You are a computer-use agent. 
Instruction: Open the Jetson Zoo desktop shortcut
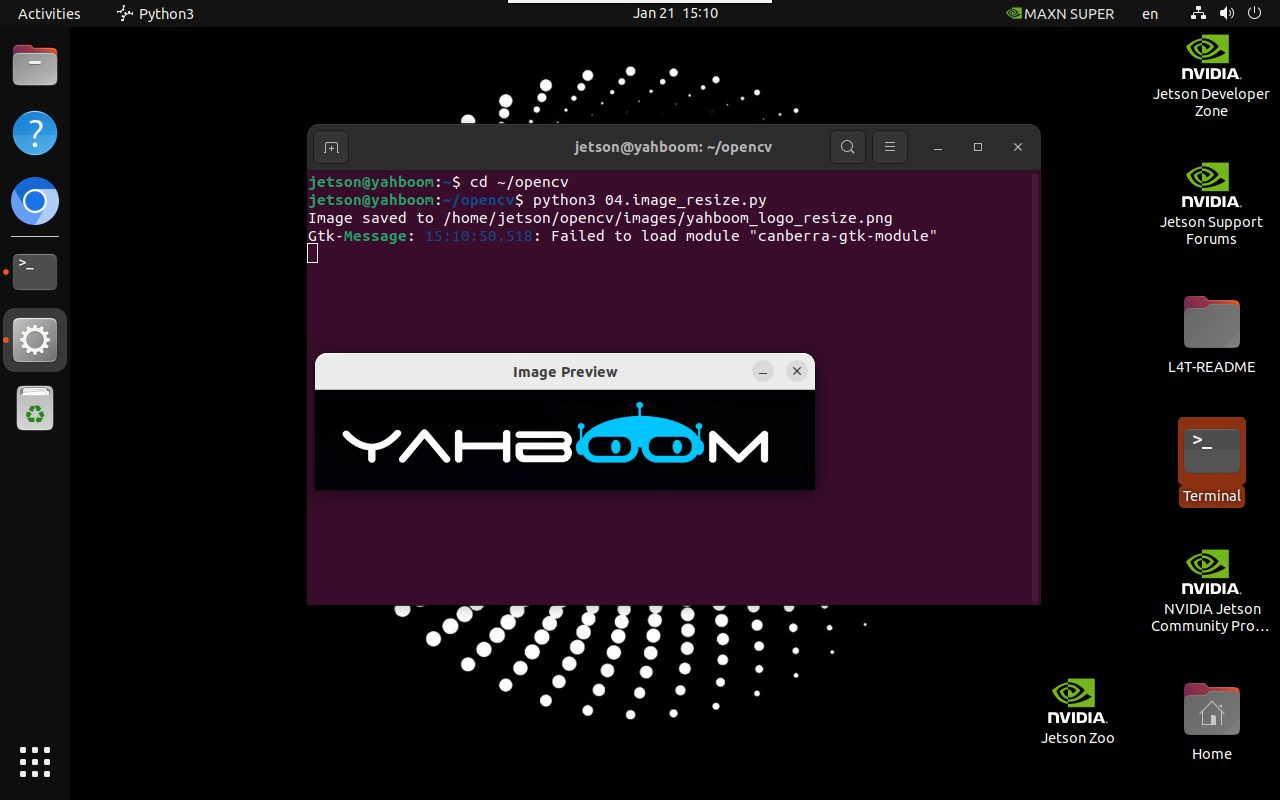(1077, 712)
